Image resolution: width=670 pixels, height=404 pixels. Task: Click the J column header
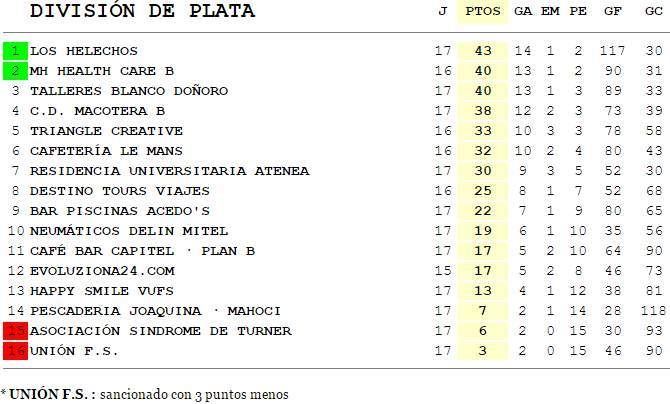point(443,12)
